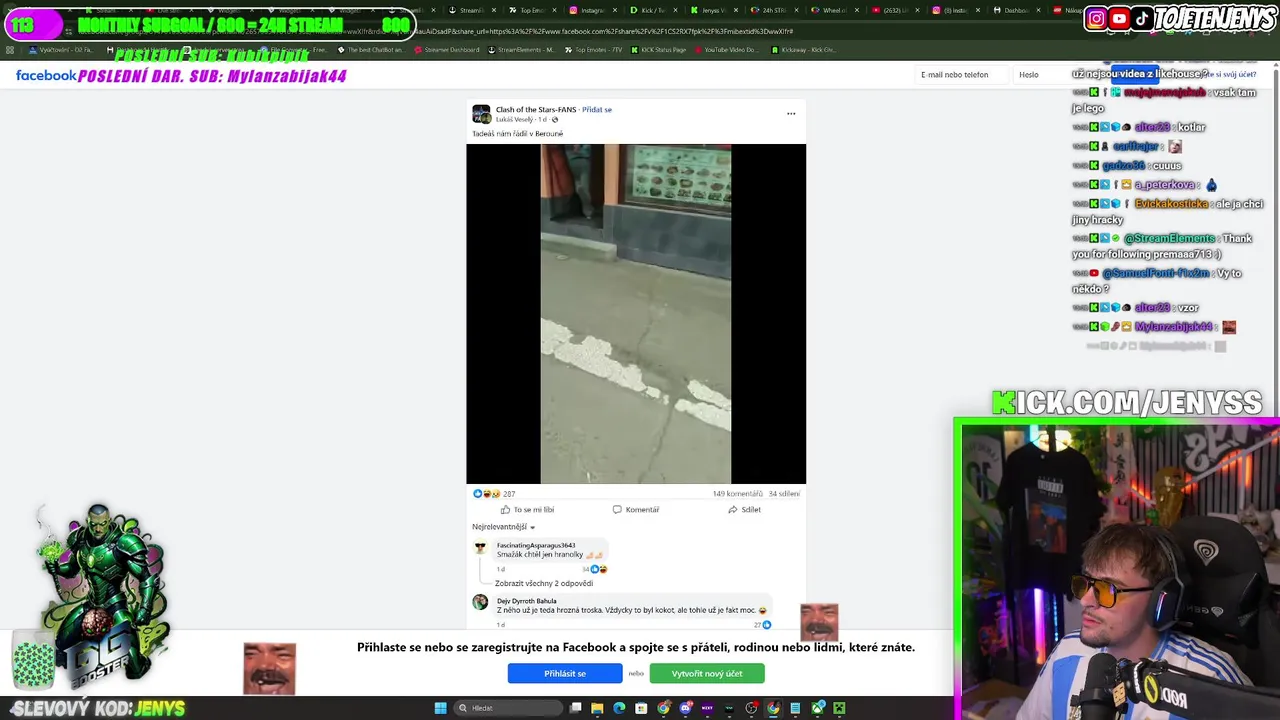Open the Kickaway bookmark
The image size is (1280, 720).
click(804, 49)
